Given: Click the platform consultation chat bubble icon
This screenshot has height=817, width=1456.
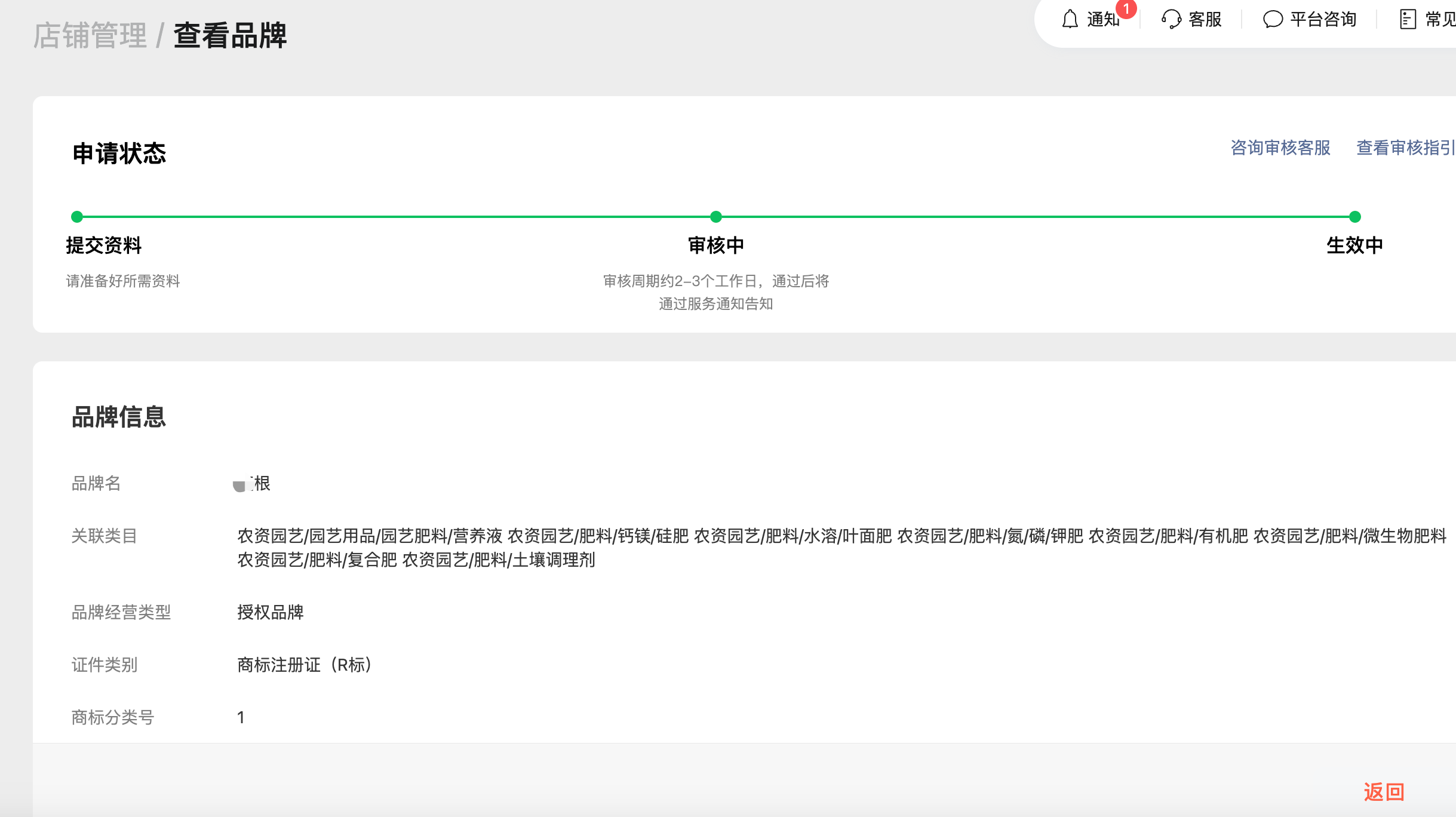Looking at the screenshot, I should [1272, 20].
